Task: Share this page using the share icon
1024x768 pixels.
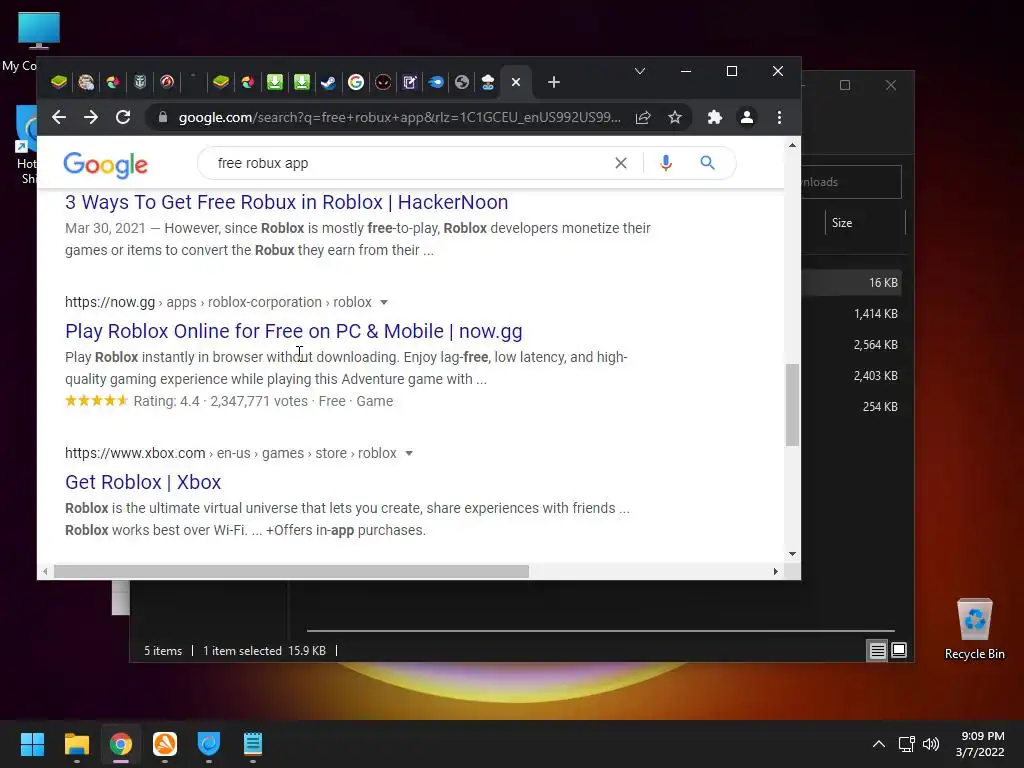Action: (x=643, y=118)
